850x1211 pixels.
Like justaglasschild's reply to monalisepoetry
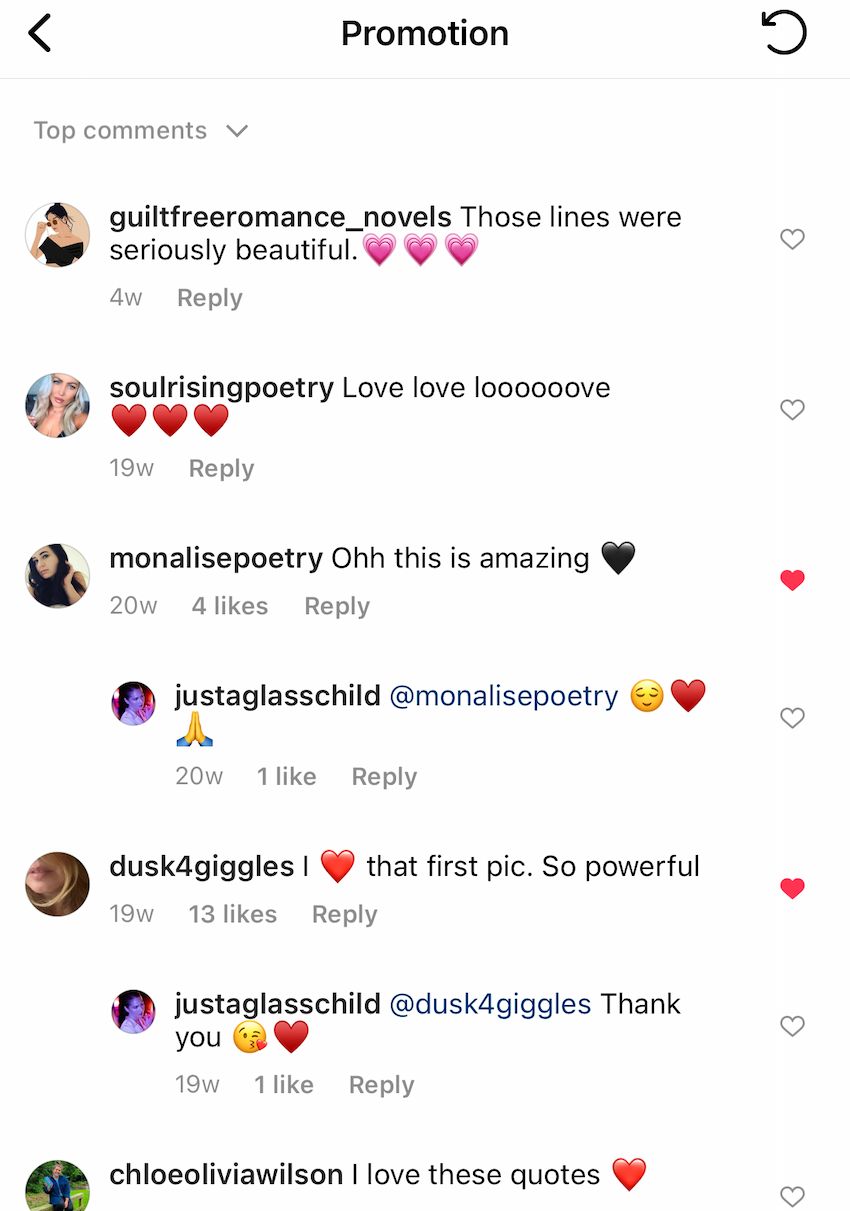click(x=792, y=718)
